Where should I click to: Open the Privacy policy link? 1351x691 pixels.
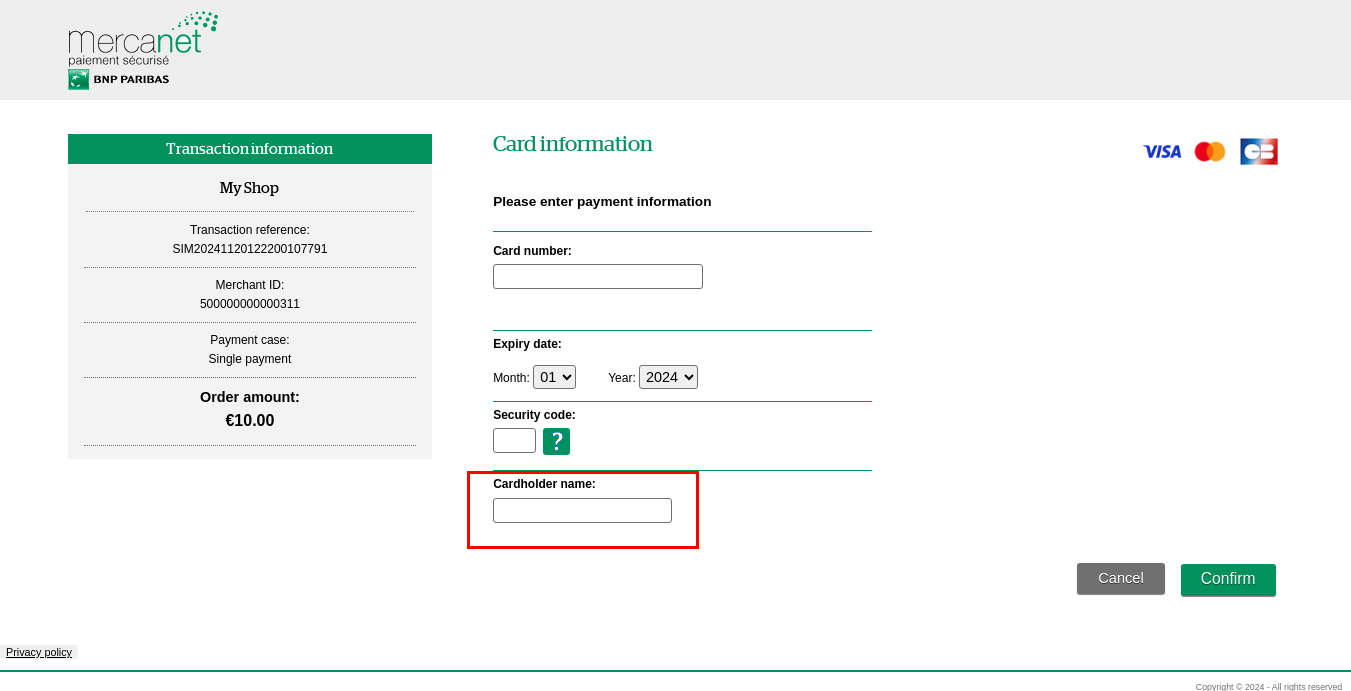pos(39,652)
